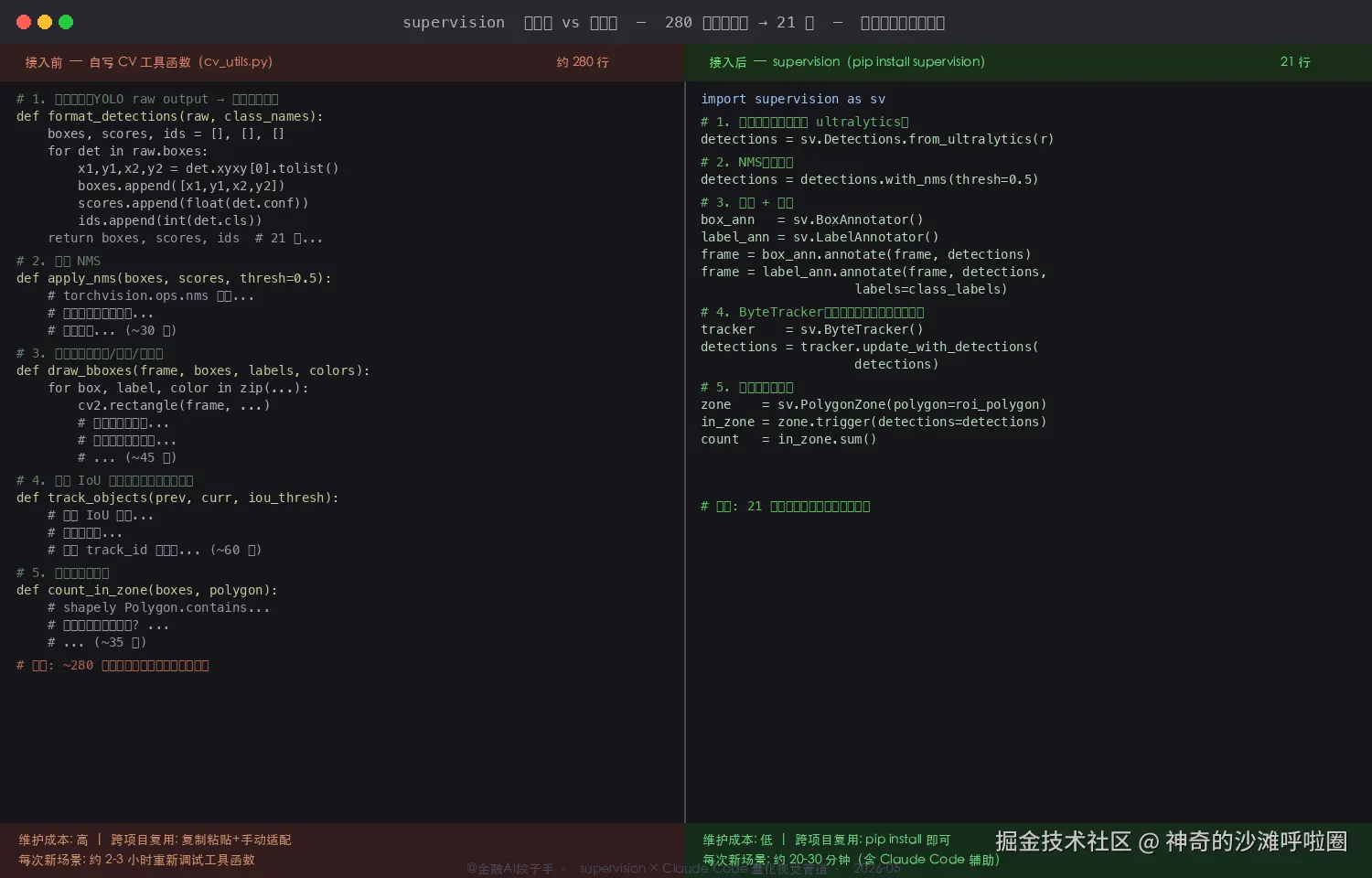Click the 'return boxes, scores, ids' line
This screenshot has width=1372, height=878.
[186, 238]
